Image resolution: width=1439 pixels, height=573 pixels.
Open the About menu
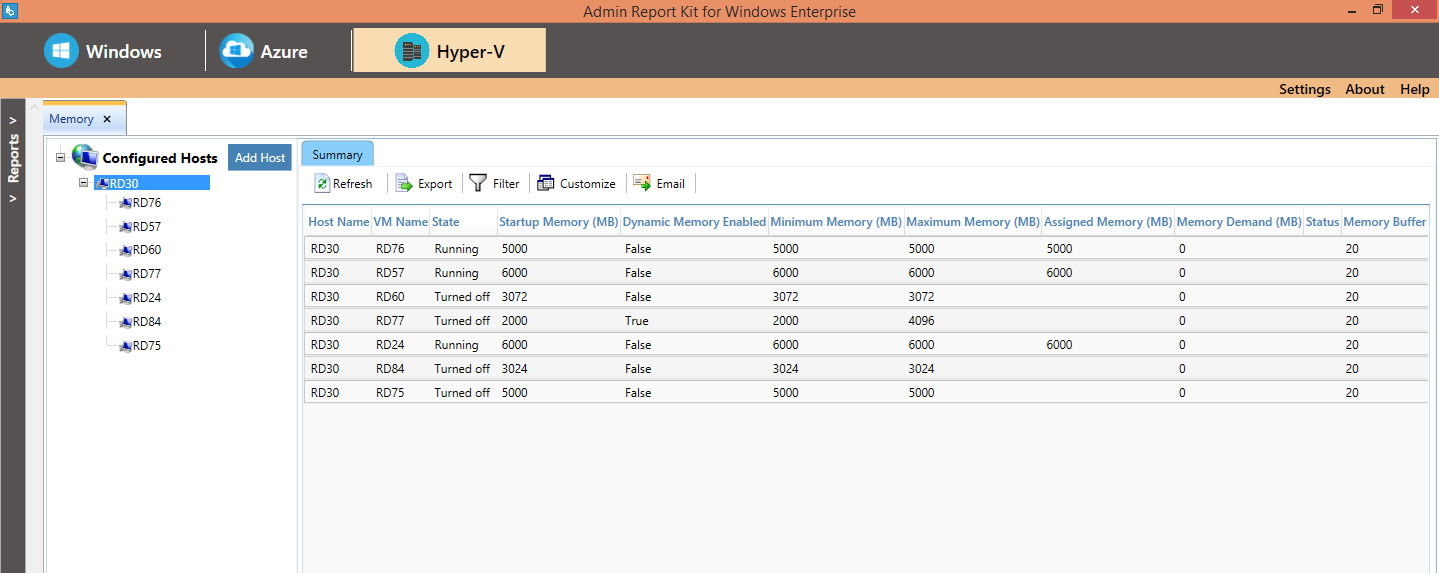(x=1365, y=89)
